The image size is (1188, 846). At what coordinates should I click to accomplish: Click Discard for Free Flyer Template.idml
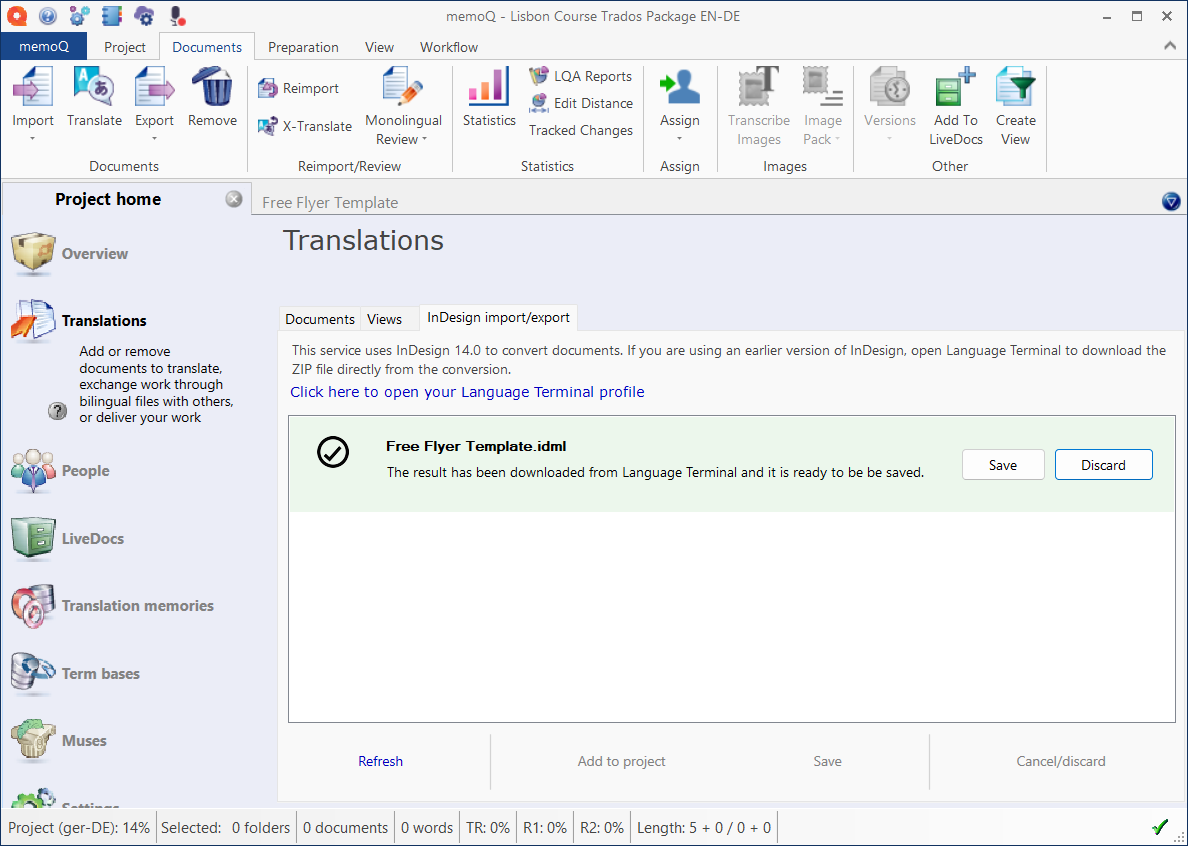tap(1103, 465)
